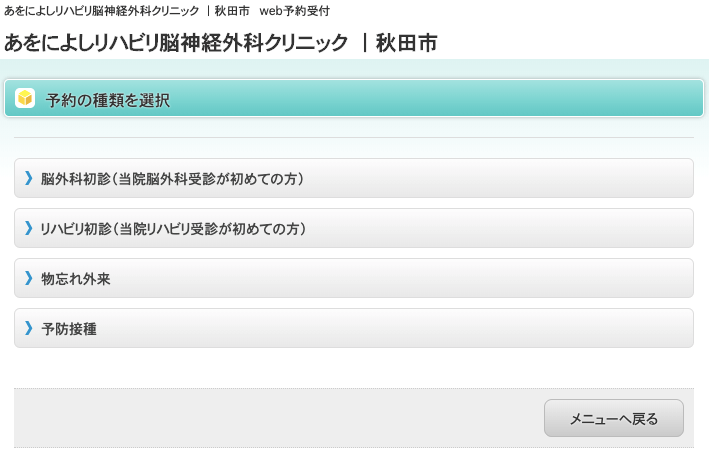This screenshot has width=709, height=457.
Task: Open the 物忘れ外来 reservation type
Action: [76, 279]
